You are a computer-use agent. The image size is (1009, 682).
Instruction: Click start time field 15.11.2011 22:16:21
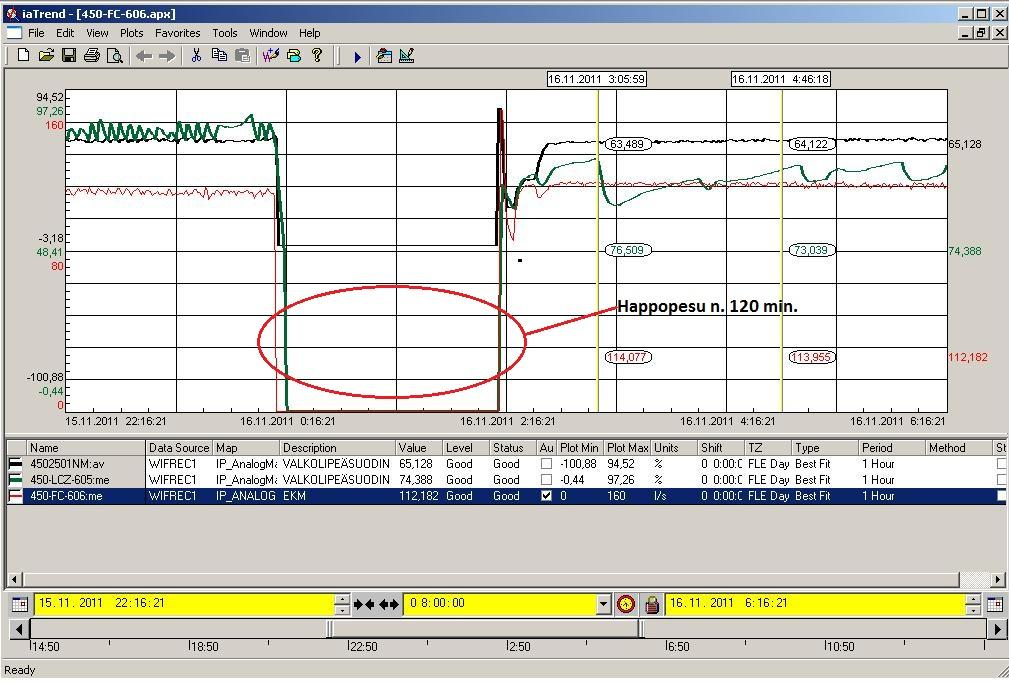click(x=185, y=604)
